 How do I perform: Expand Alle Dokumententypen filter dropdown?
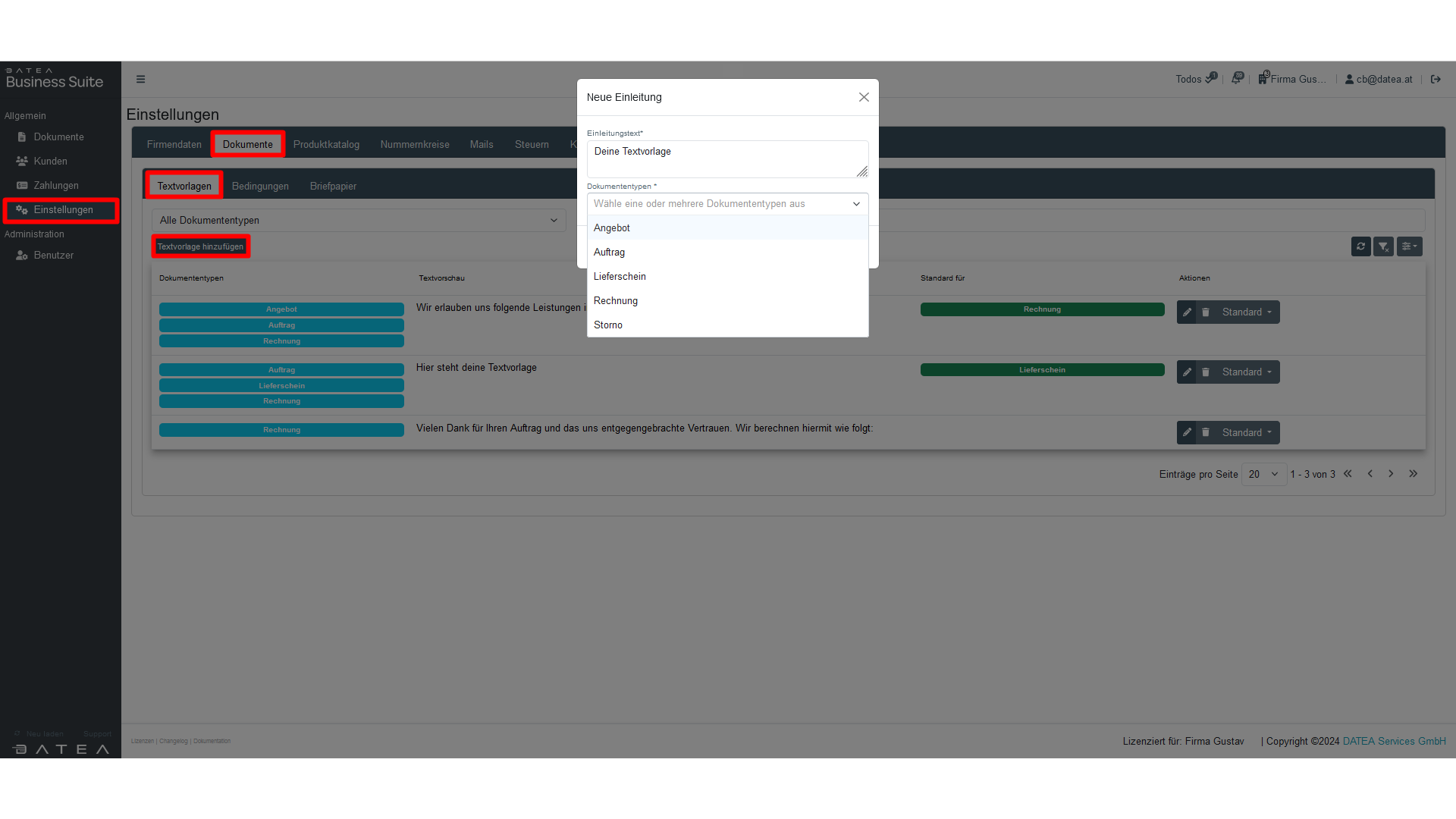[359, 221]
